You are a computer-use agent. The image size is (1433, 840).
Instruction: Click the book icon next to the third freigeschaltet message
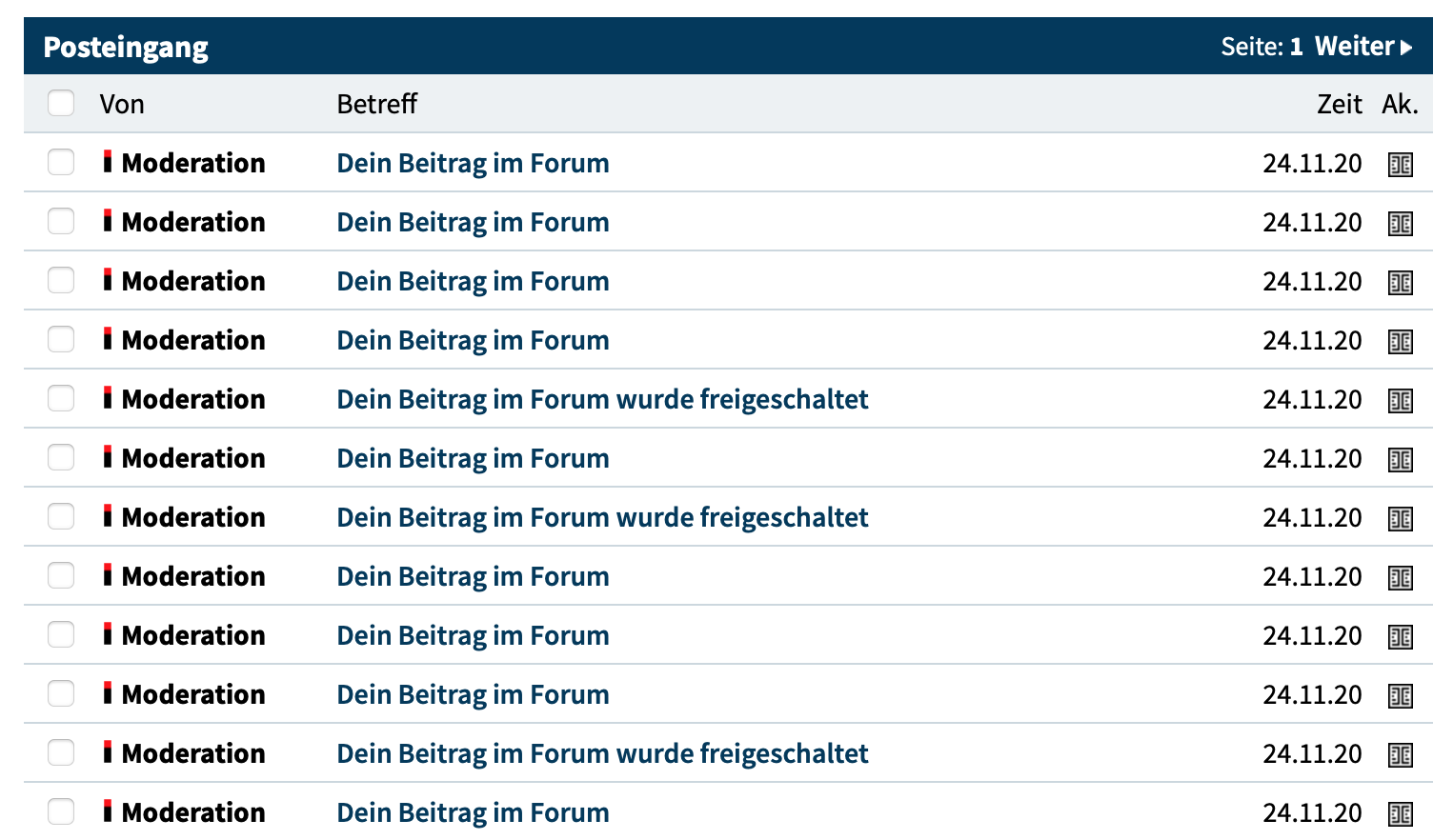1400,753
